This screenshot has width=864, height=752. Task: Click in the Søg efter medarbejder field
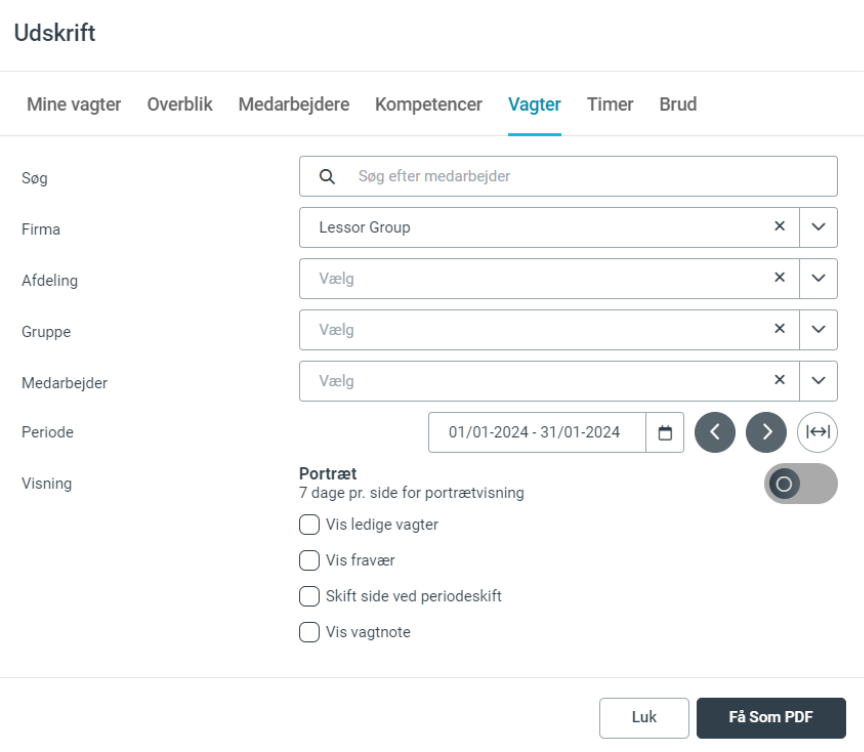pyautogui.click(x=590, y=176)
